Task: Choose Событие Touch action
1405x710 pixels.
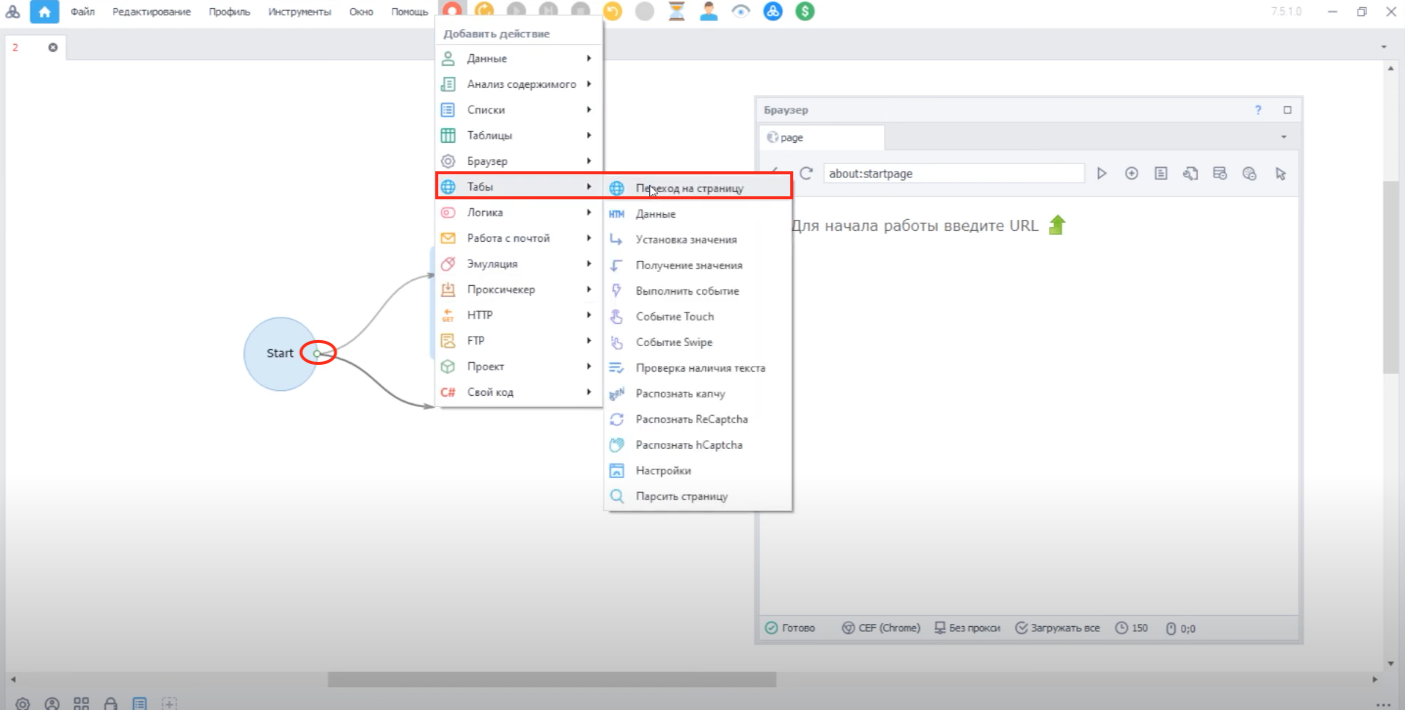Action: [698, 317]
